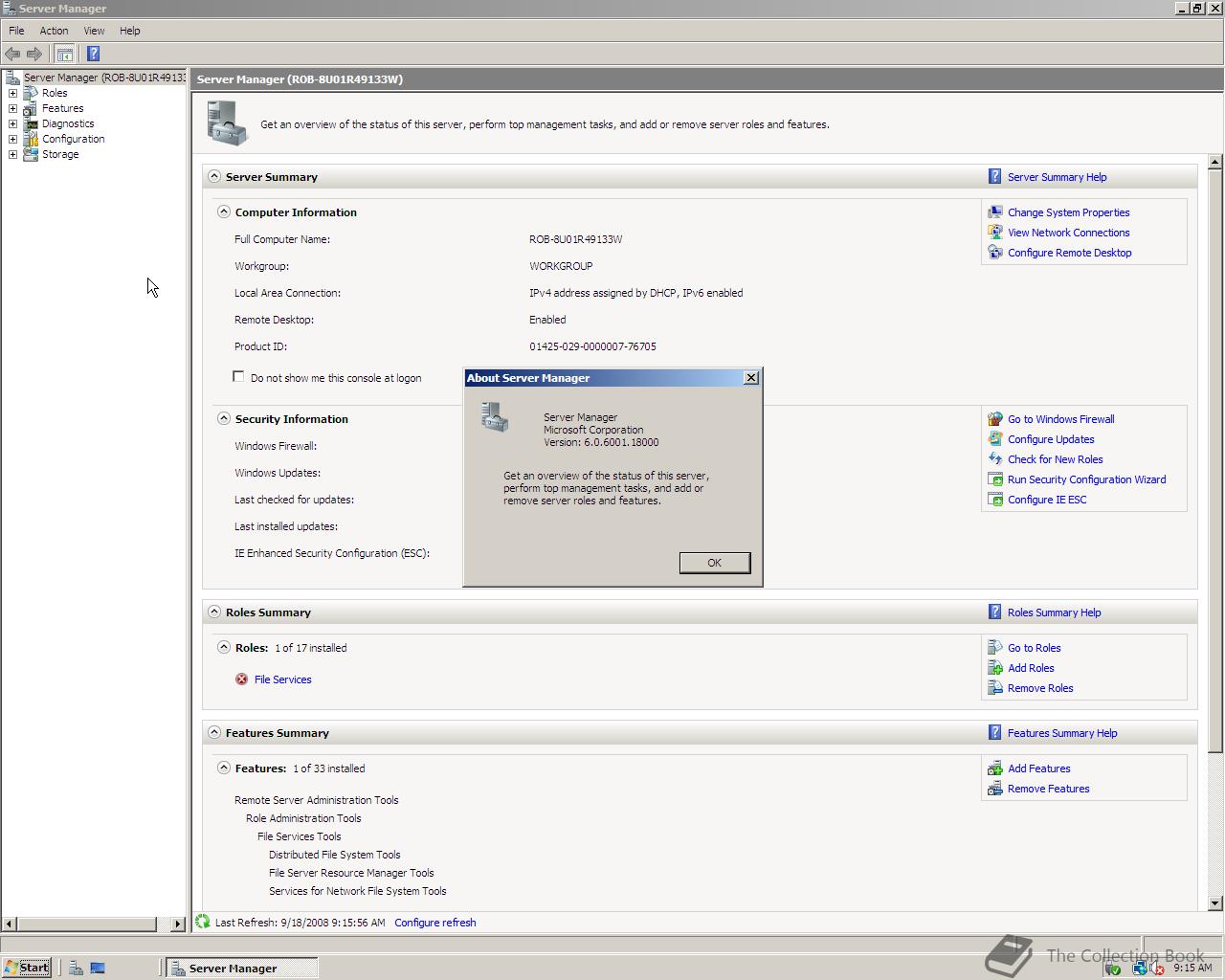Click Product ID value 01425-029-0000007-76705
The width and height of the screenshot is (1225, 980).
592,346
